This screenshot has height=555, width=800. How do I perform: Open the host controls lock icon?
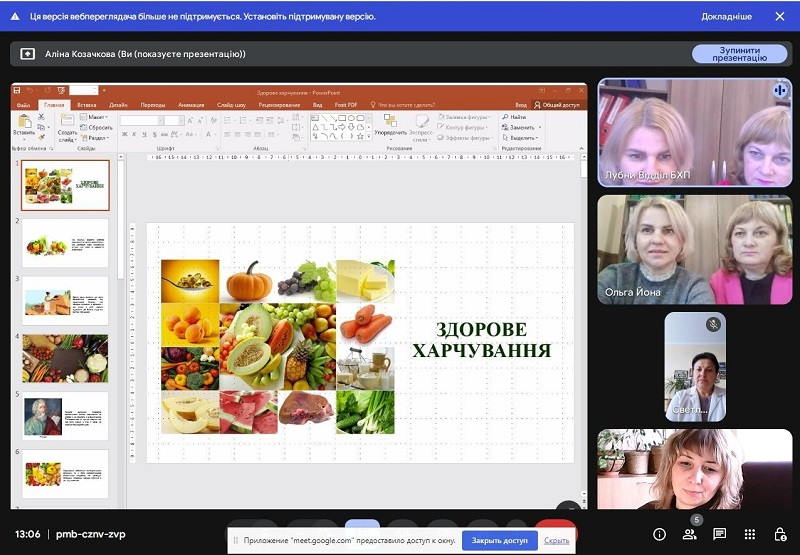779,534
